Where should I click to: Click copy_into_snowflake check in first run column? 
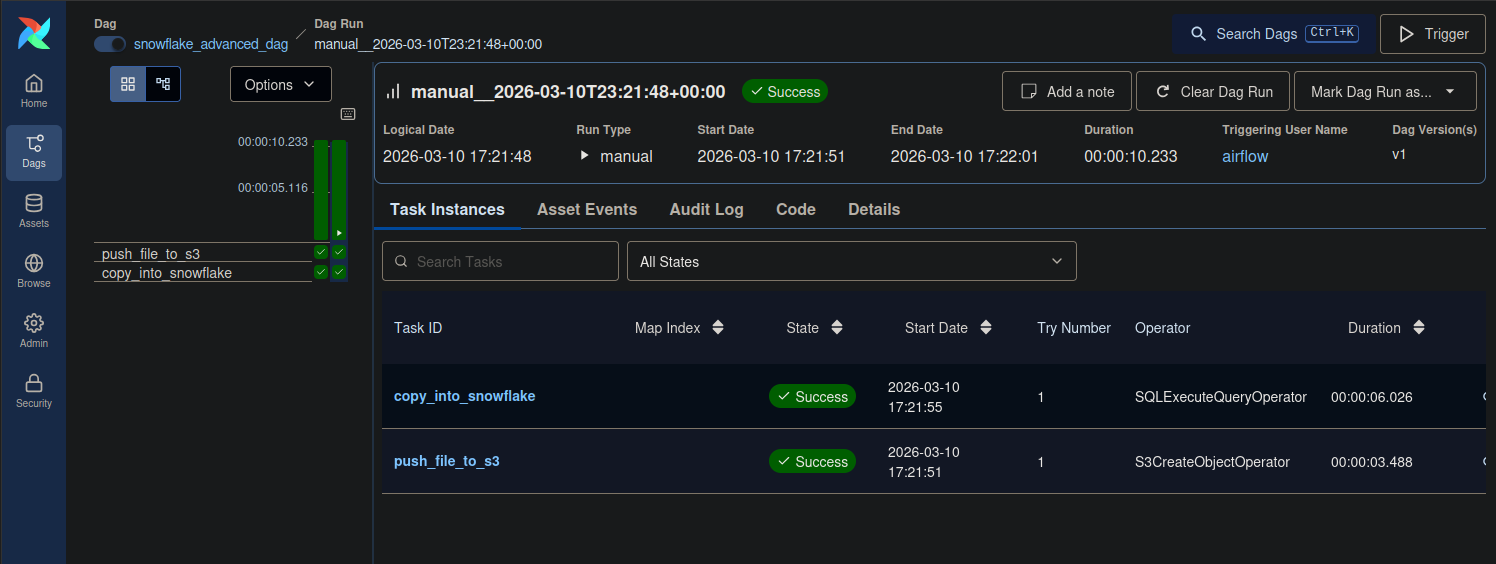click(x=321, y=272)
